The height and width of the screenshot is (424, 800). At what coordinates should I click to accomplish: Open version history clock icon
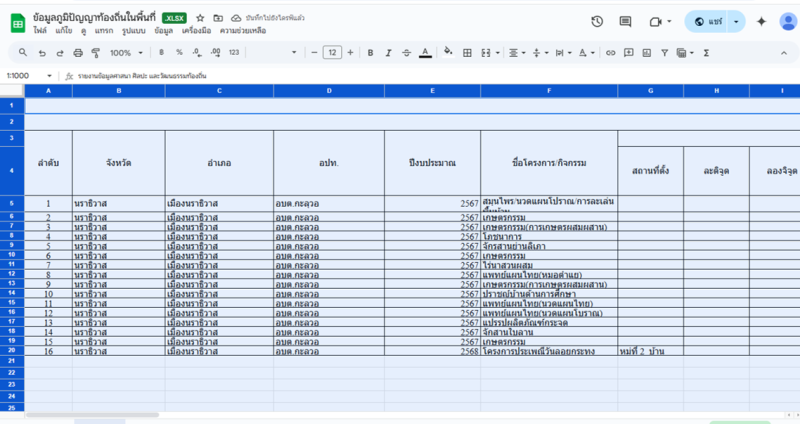click(x=597, y=21)
